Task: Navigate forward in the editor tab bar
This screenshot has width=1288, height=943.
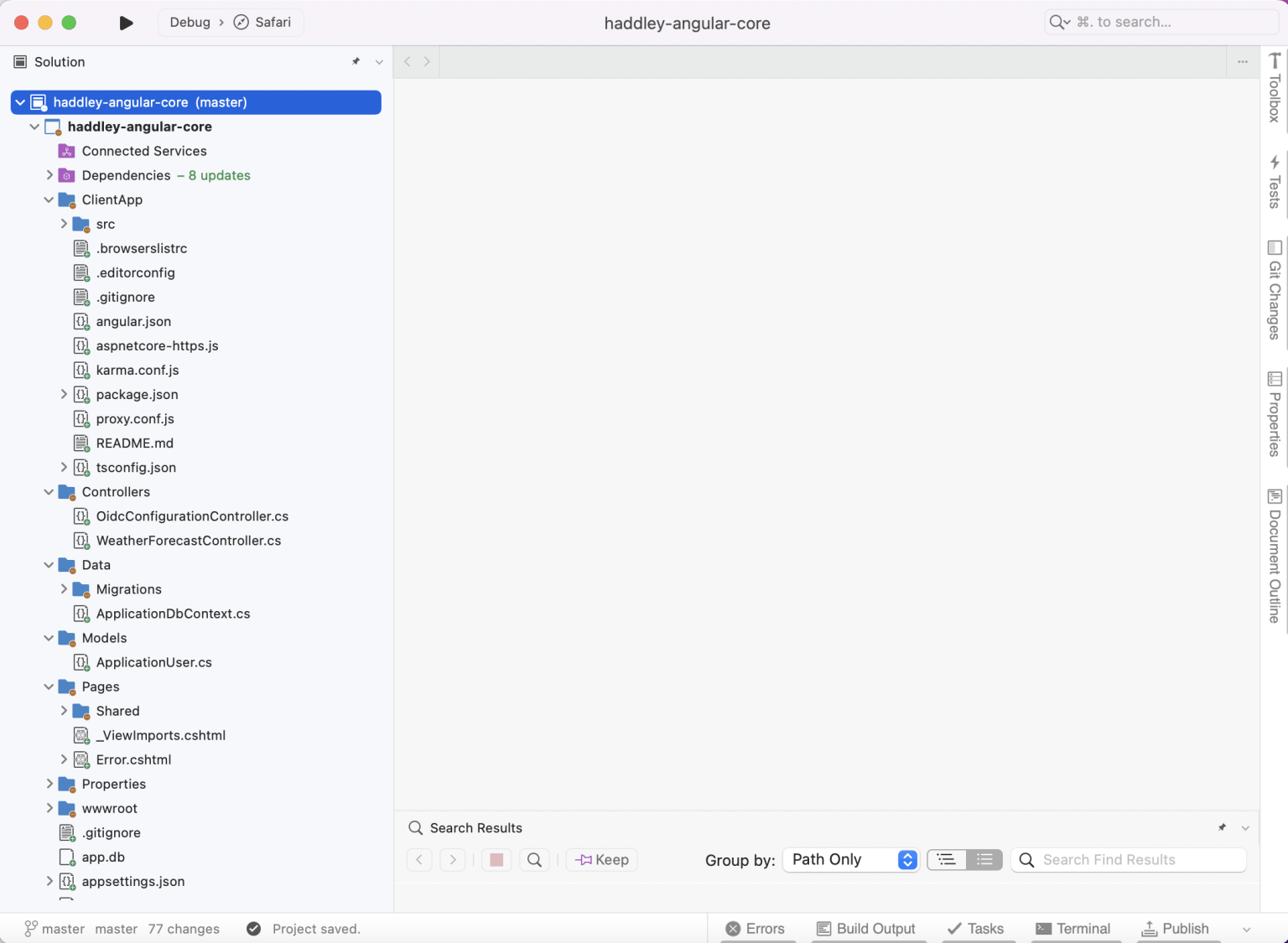Action: (x=427, y=61)
